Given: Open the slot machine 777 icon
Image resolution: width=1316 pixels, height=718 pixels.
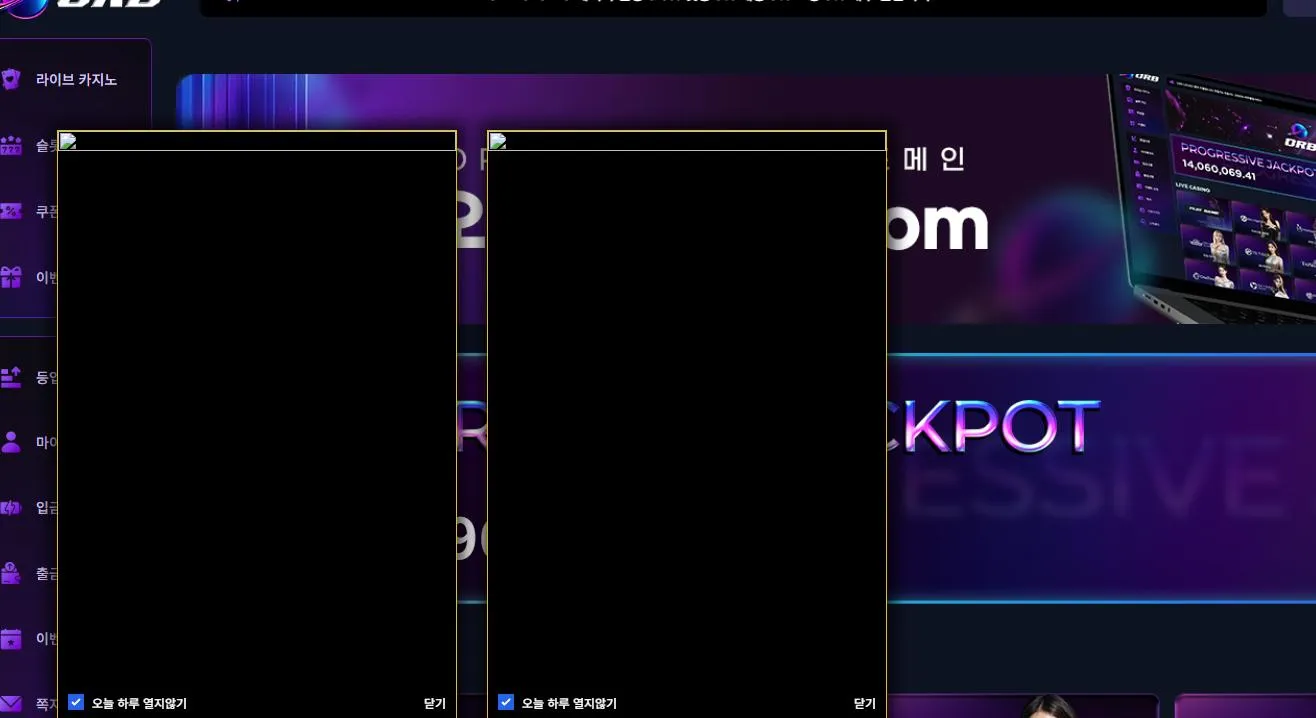Looking at the screenshot, I should (x=11, y=146).
